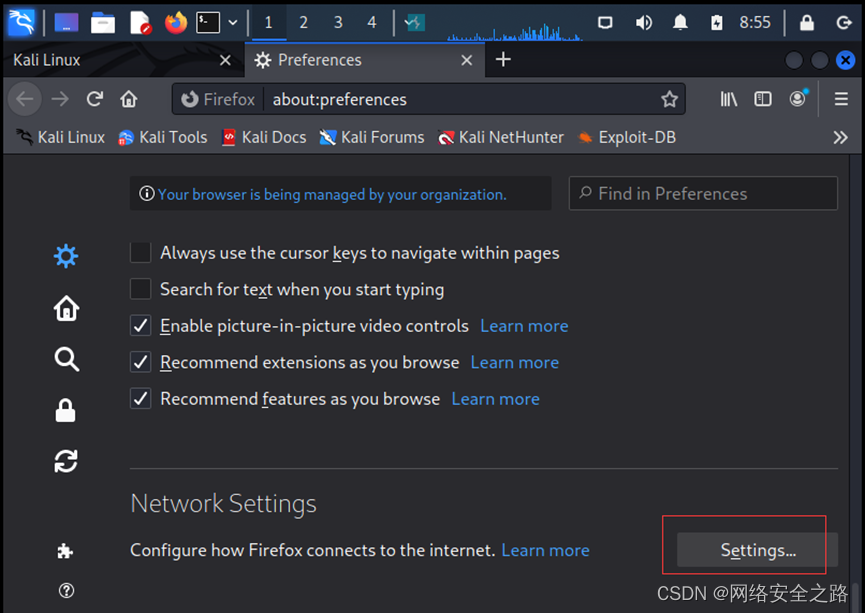Open the volume control icon

(643, 23)
